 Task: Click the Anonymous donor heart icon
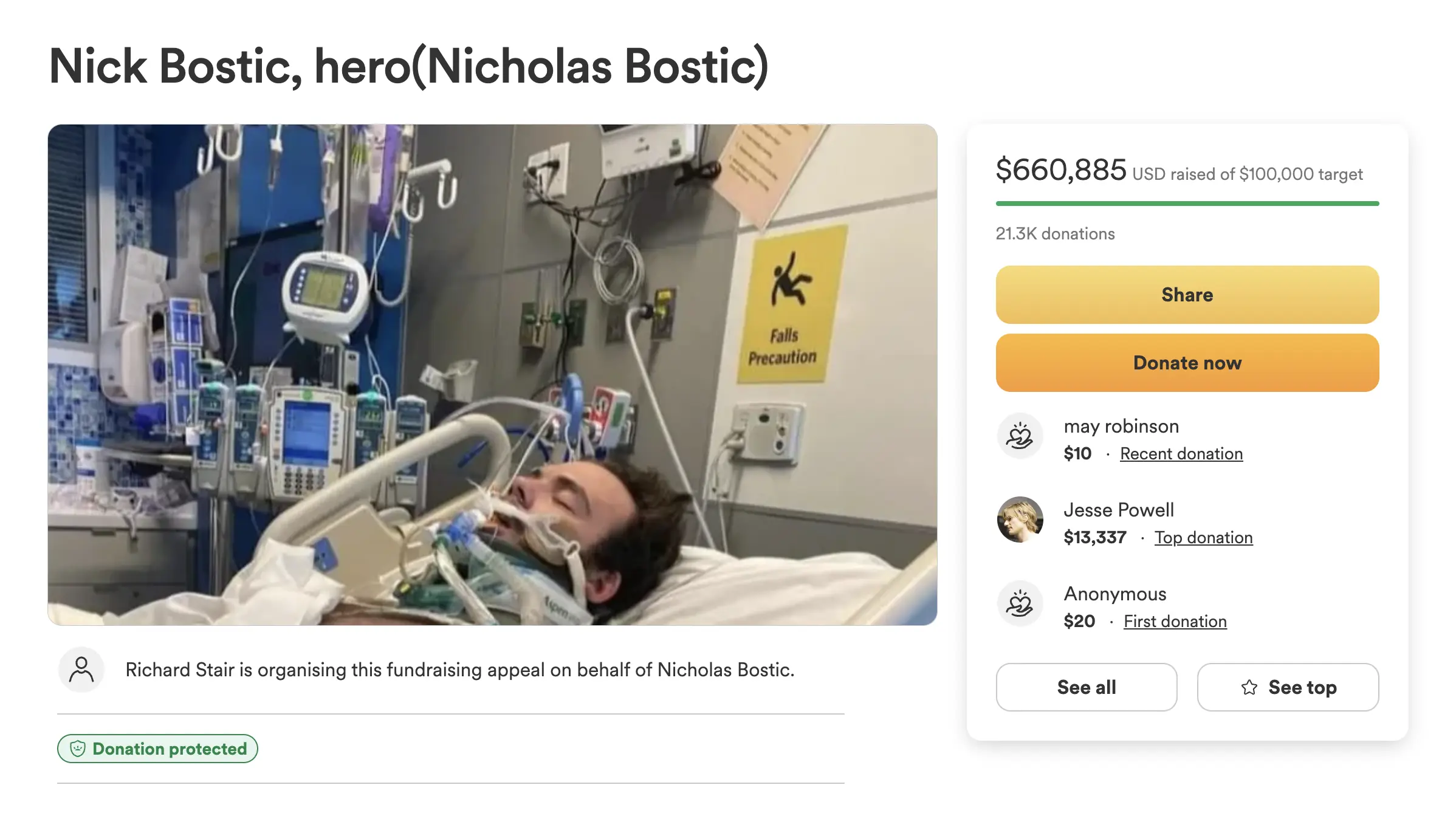pyautogui.click(x=1020, y=604)
